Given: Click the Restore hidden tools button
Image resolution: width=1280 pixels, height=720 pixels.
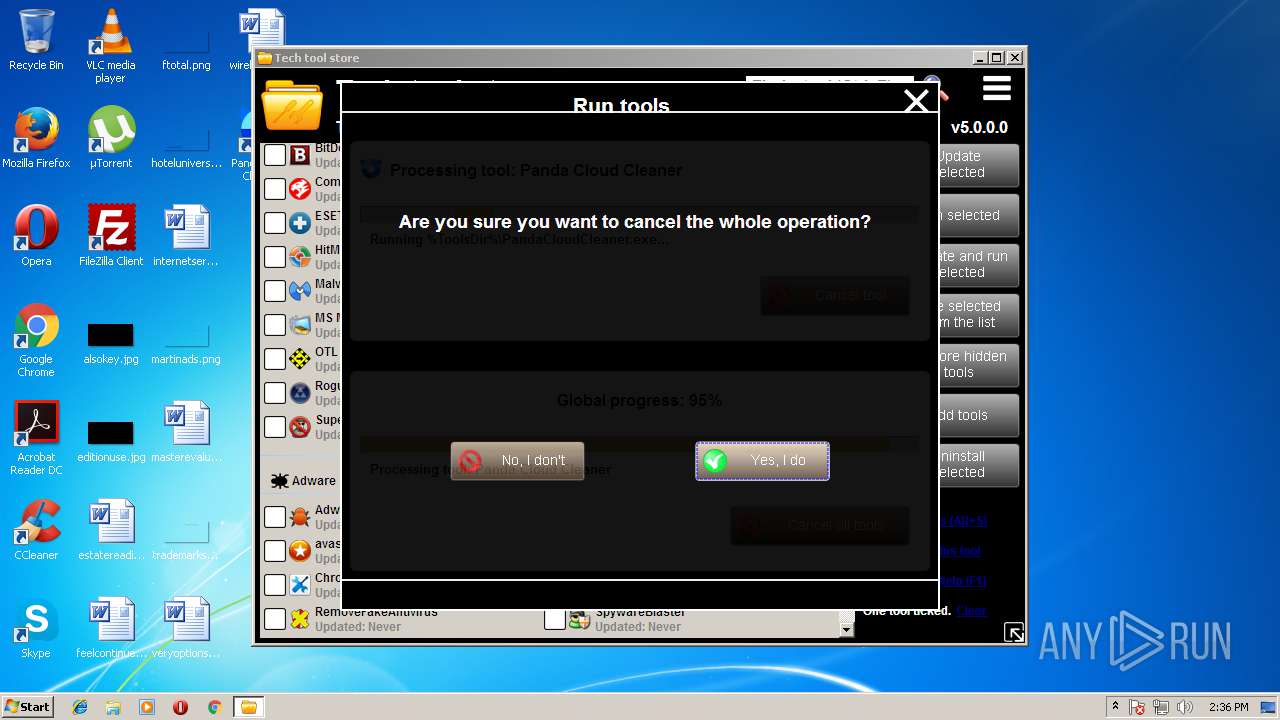Looking at the screenshot, I should (x=978, y=365).
